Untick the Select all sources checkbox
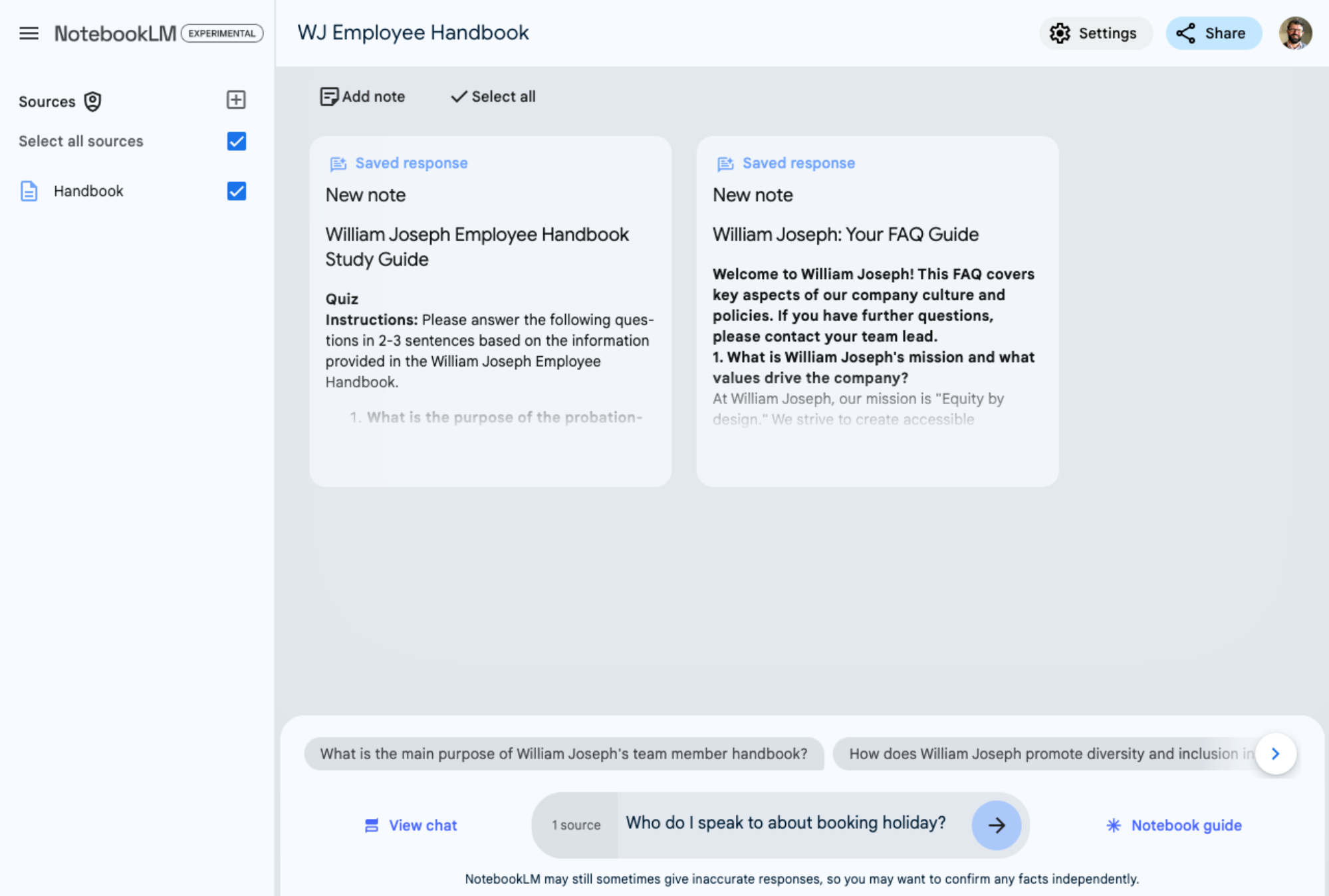The image size is (1329, 896). coord(237,141)
